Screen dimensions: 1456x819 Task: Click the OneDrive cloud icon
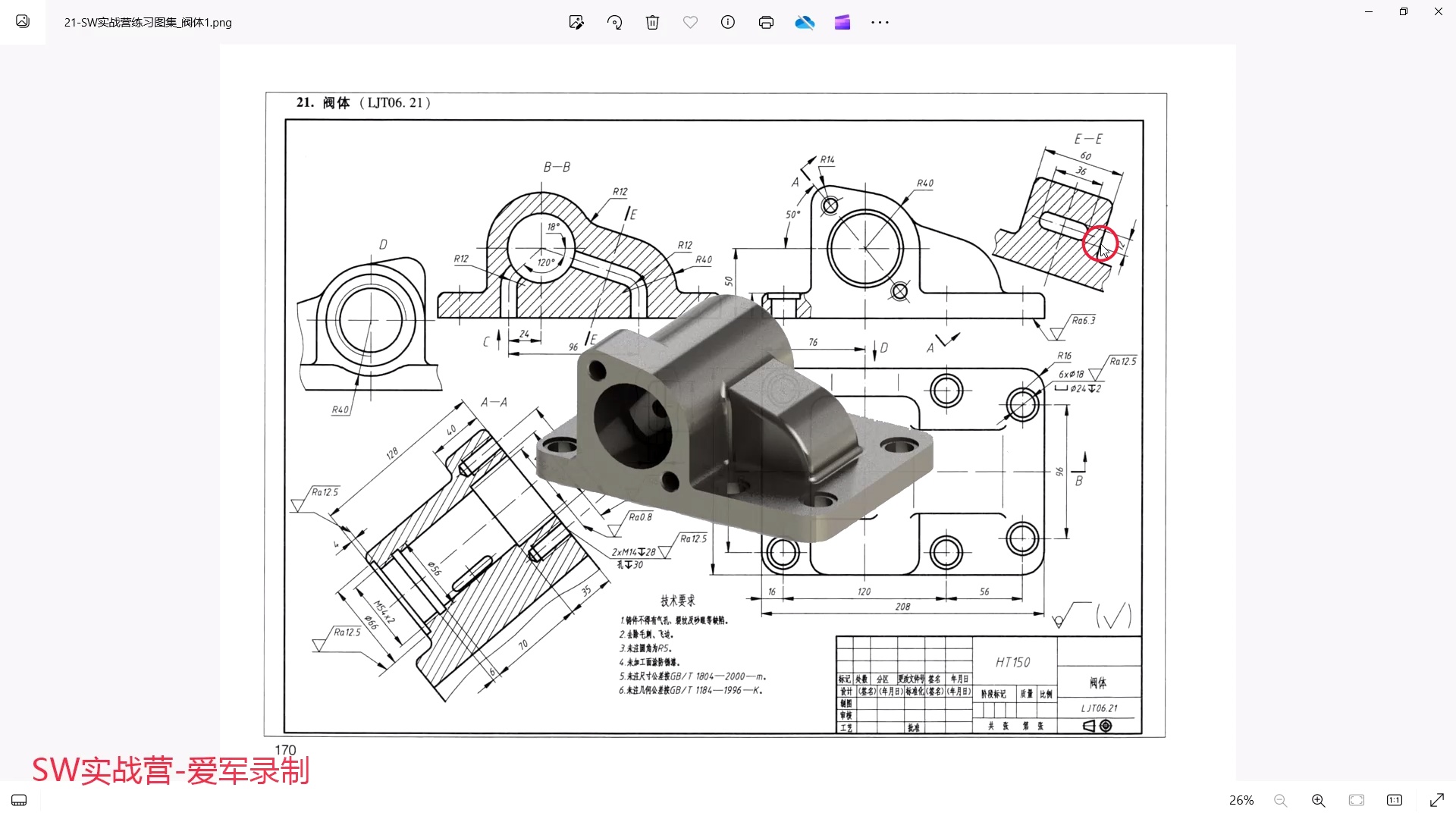click(x=805, y=23)
